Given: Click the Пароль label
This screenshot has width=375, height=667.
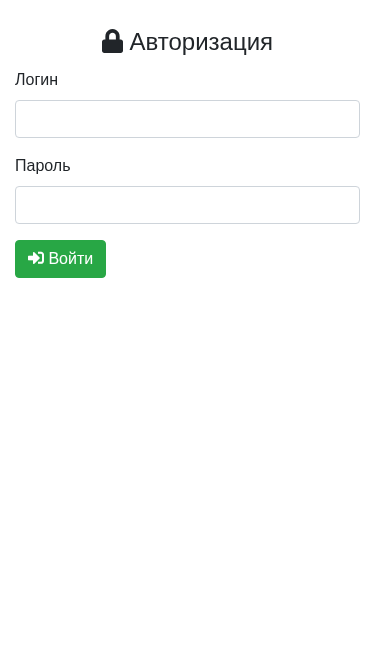Looking at the screenshot, I should (x=43, y=165).
